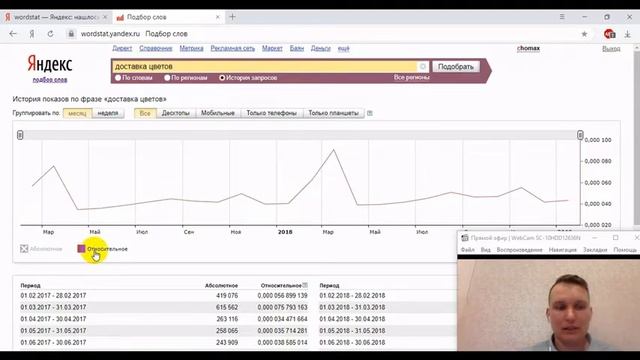Reload the page with the refresh icon

[x=50, y=34]
